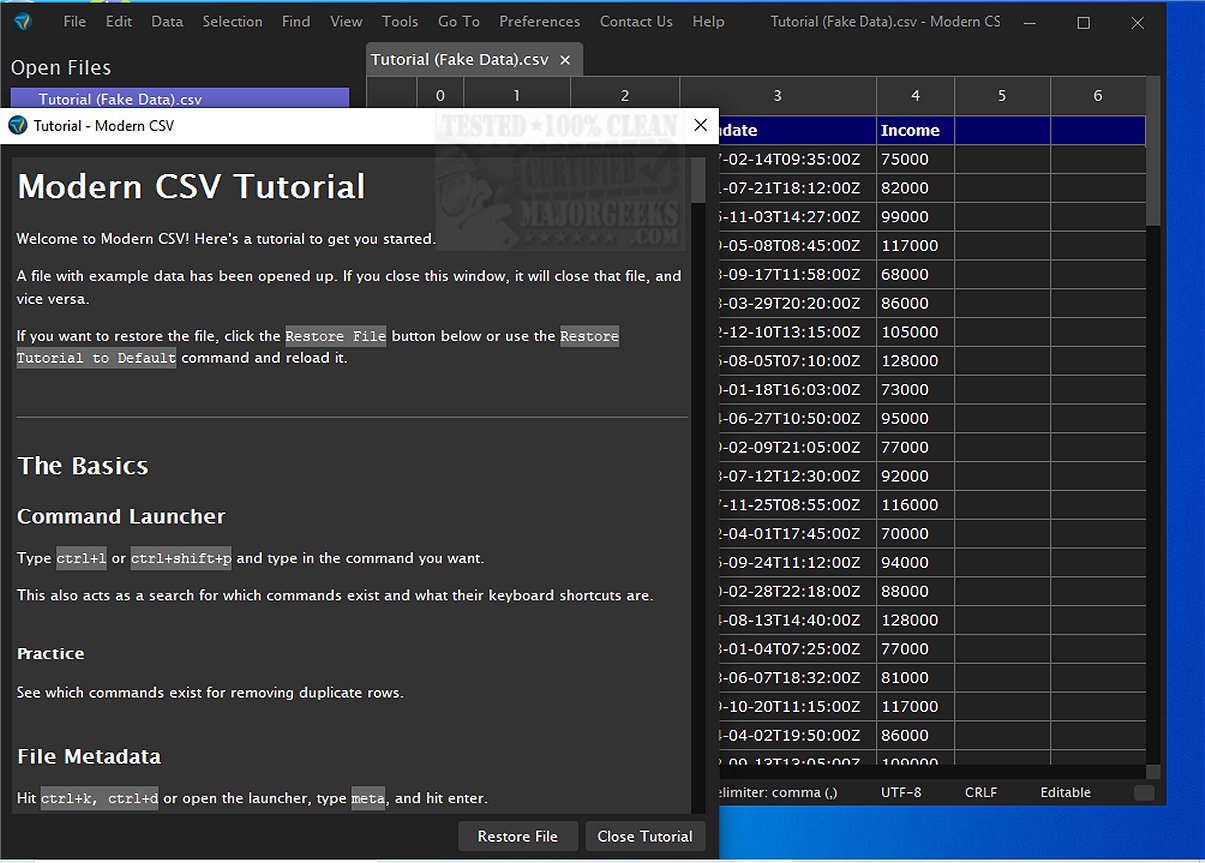The image size is (1205, 863).
Task: Maximize the Modern CSV main window
Action: [1083, 22]
